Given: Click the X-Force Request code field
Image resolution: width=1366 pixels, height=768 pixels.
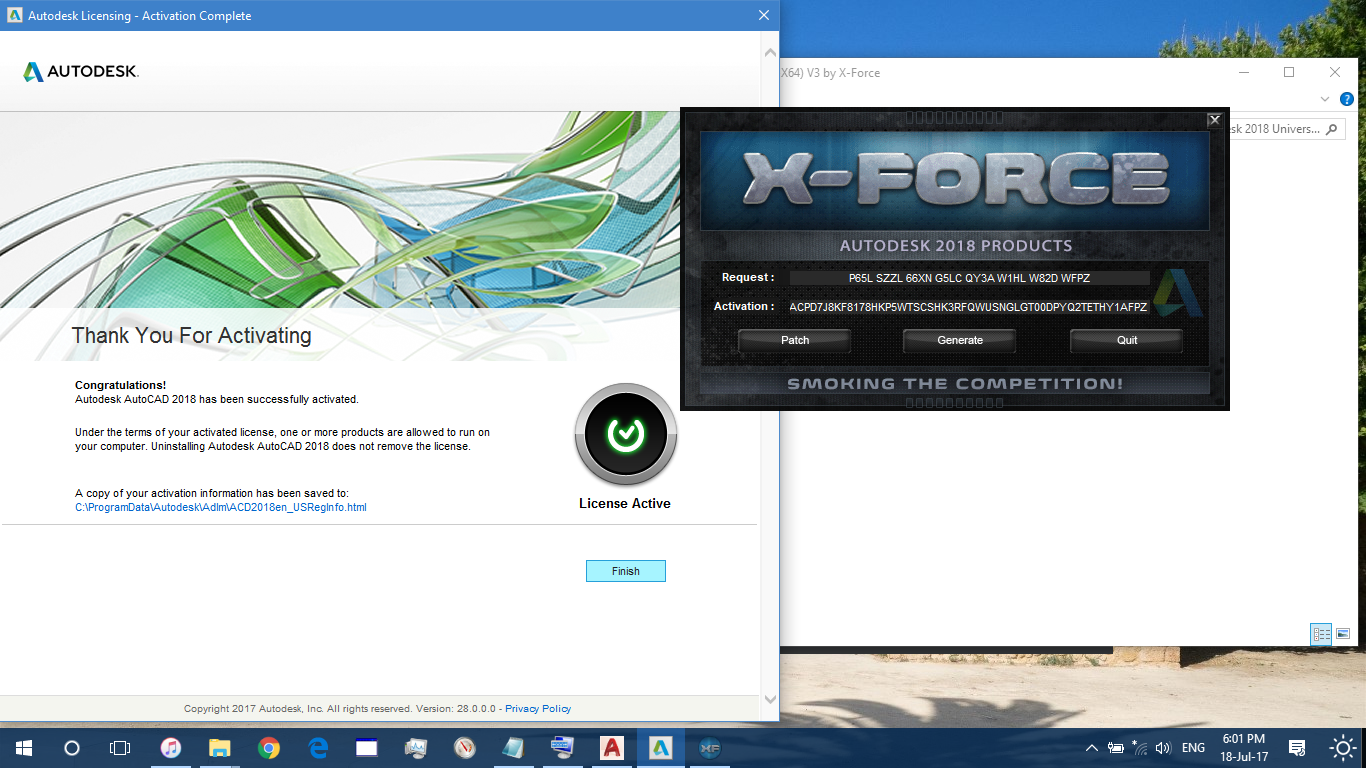Looking at the screenshot, I should (x=969, y=278).
